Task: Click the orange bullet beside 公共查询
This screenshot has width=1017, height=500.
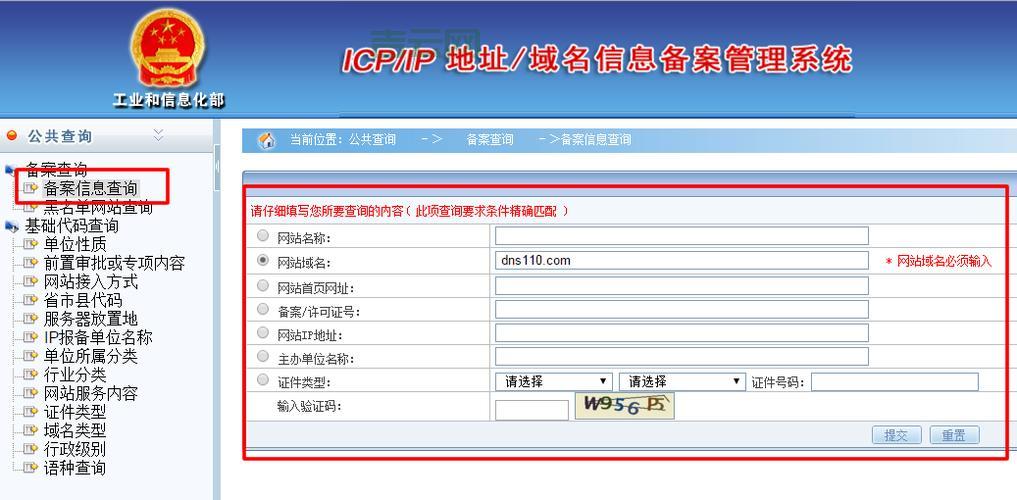Action: (11, 136)
